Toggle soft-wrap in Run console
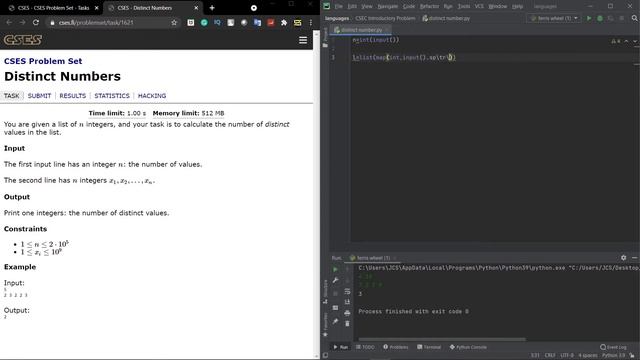640x360 pixels. tap(347, 291)
